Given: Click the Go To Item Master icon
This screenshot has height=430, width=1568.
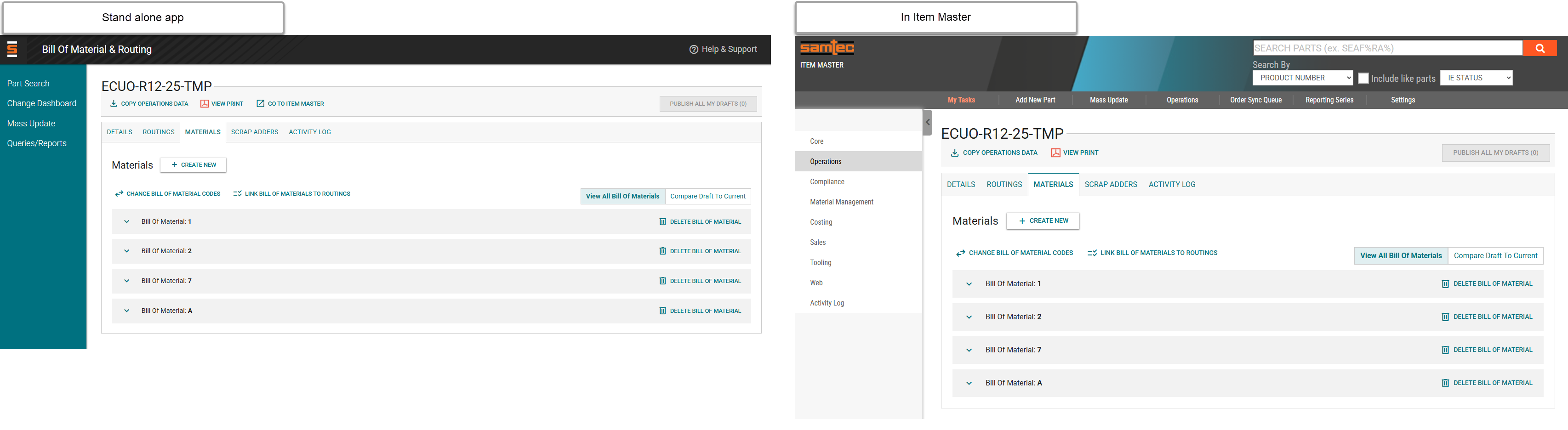Looking at the screenshot, I should [x=261, y=104].
